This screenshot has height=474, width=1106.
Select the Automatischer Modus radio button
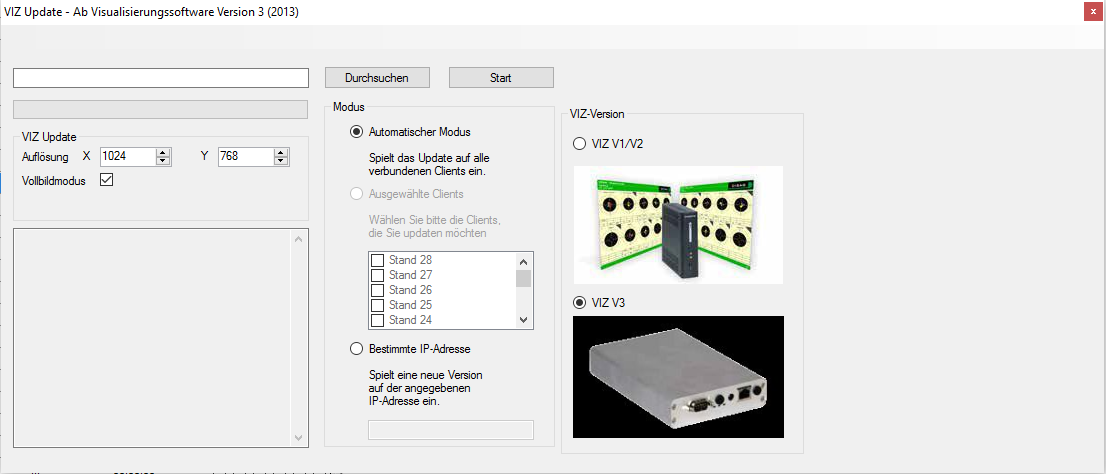[357, 132]
